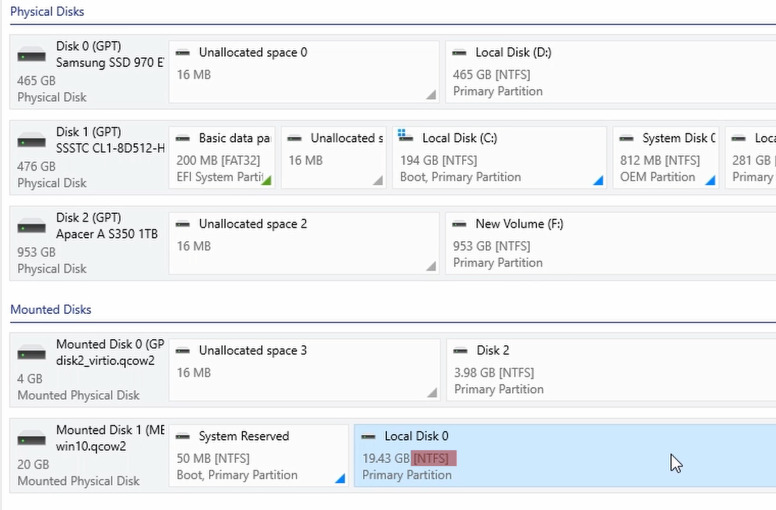The width and height of the screenshot is (776, 510).
Task: Click the 4 GB size under disk2_virtio.qcow2
Action: pyautogui.click(x=30, y=379)
